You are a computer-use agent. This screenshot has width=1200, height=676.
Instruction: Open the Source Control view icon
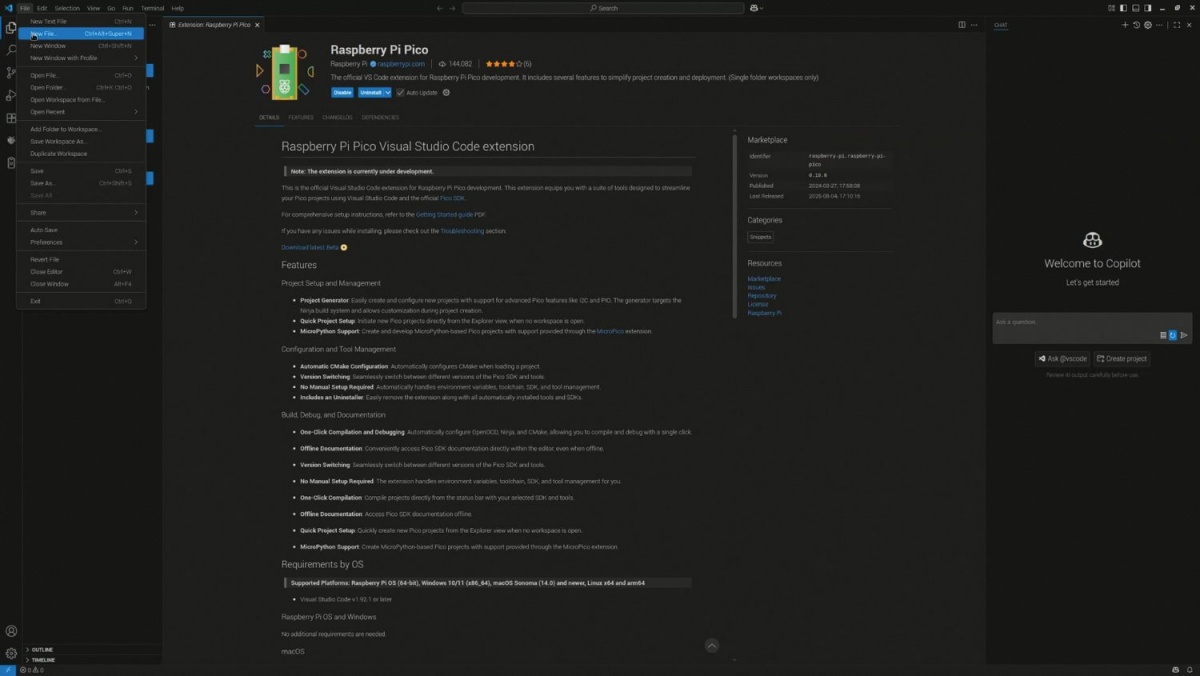point(11,73)
